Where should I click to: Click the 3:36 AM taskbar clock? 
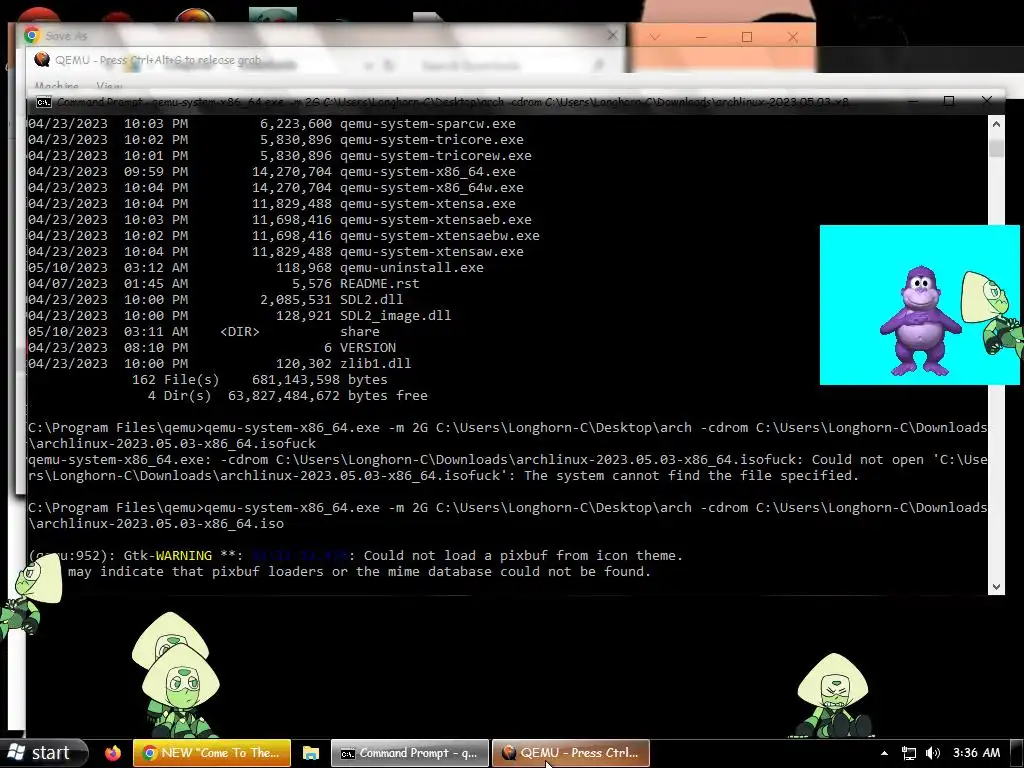coord(976,753)
